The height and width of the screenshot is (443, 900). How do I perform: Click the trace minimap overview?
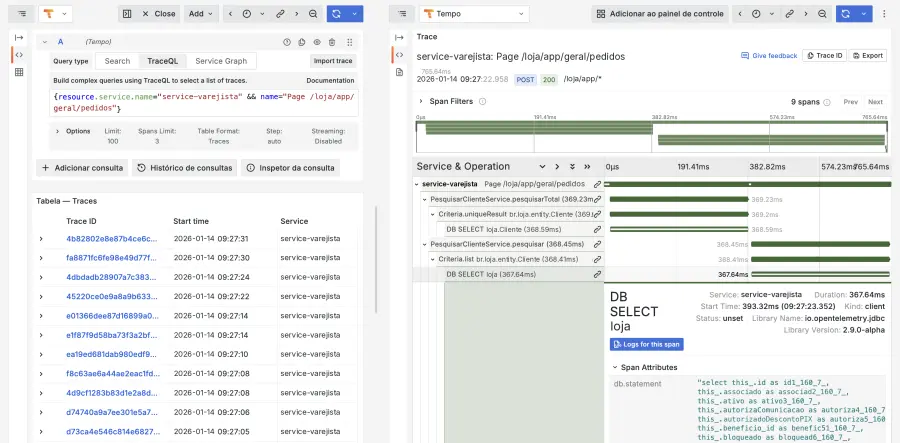tap(651, 137)
